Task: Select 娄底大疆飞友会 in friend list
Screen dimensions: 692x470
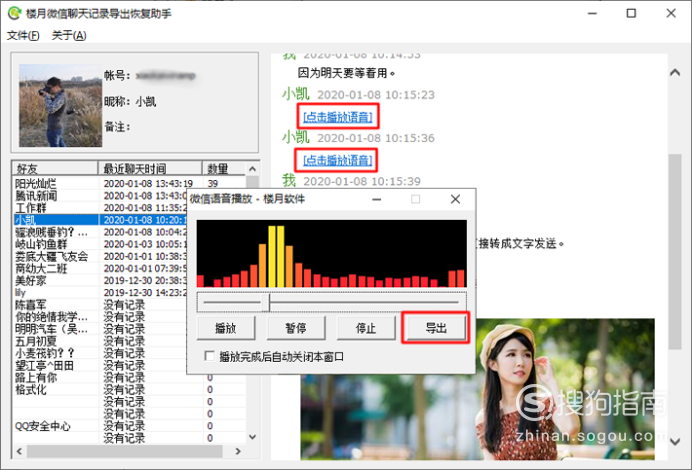Action: (52, 256)
